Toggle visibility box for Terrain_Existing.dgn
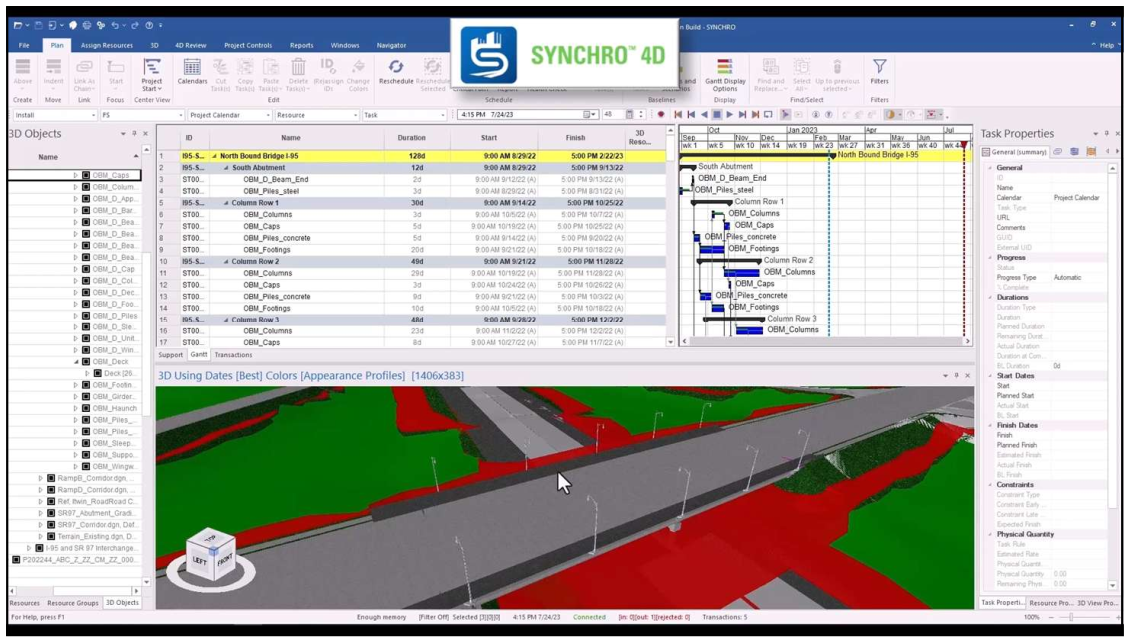Image resolution: width=1130 pixels, height=637 pixels. click(51, 536)
